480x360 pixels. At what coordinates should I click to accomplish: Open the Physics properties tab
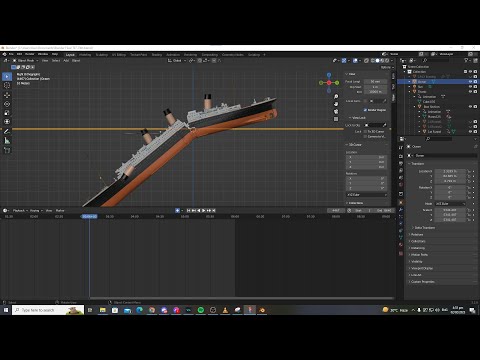(401, 223)
